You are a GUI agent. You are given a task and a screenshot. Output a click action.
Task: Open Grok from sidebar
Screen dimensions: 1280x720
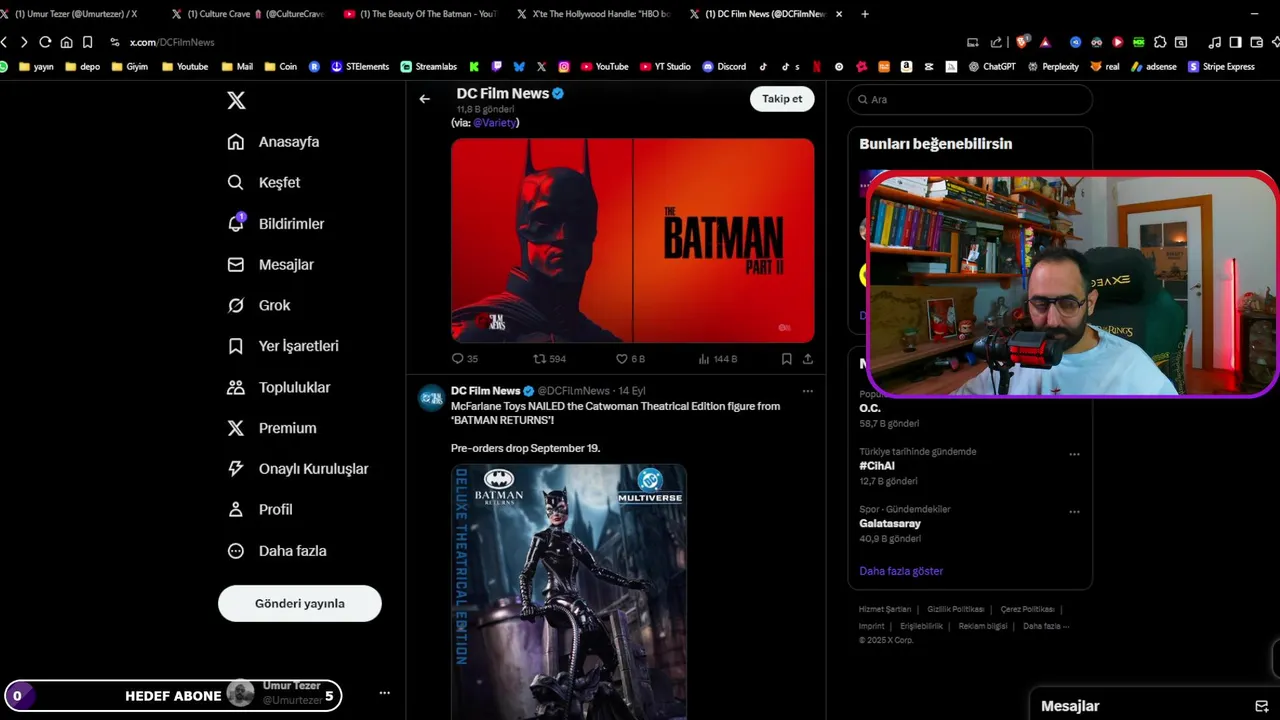(259, 306)
